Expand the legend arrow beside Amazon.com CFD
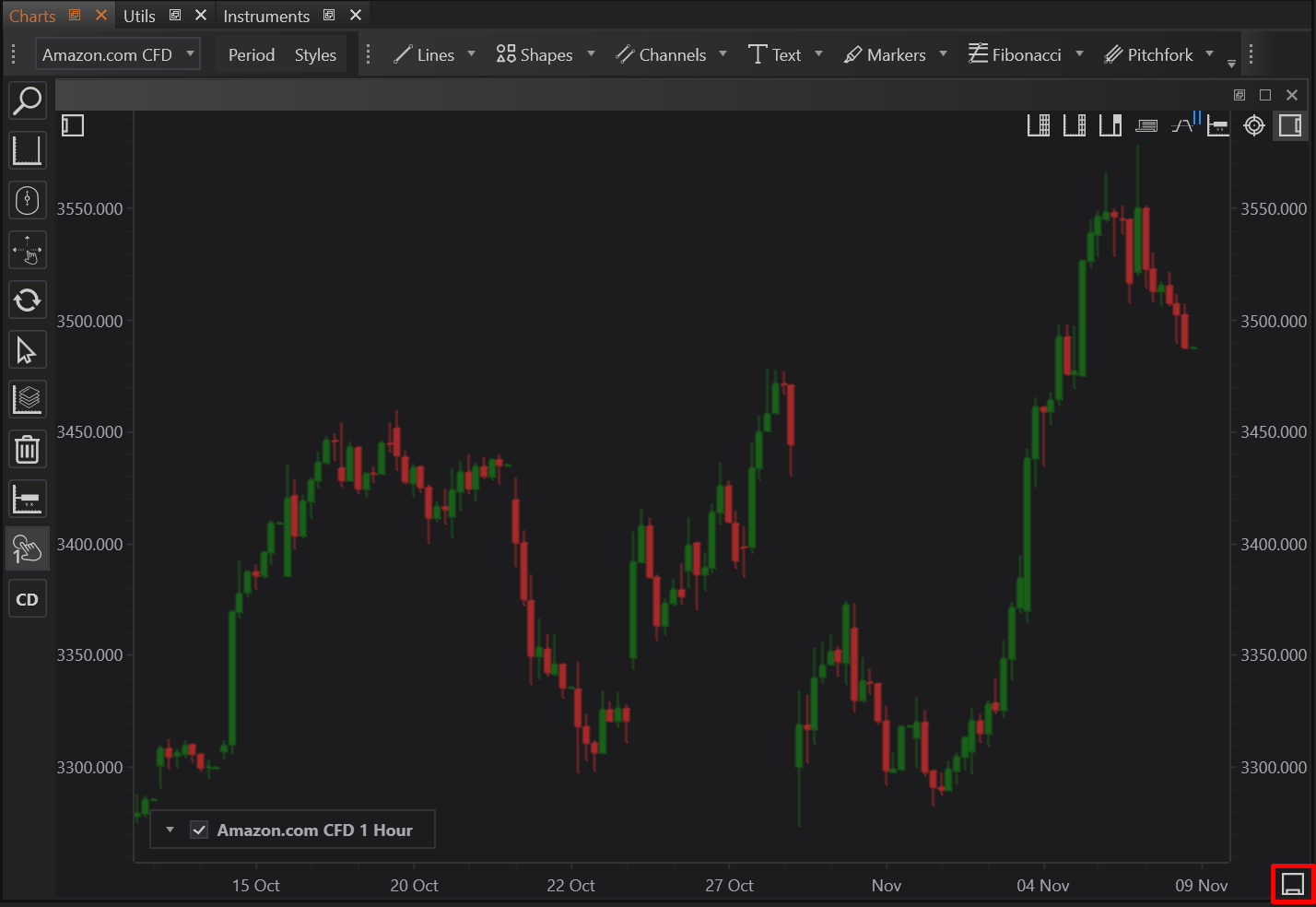Viewport: 1316px width, 907px height. coord(170,830)
